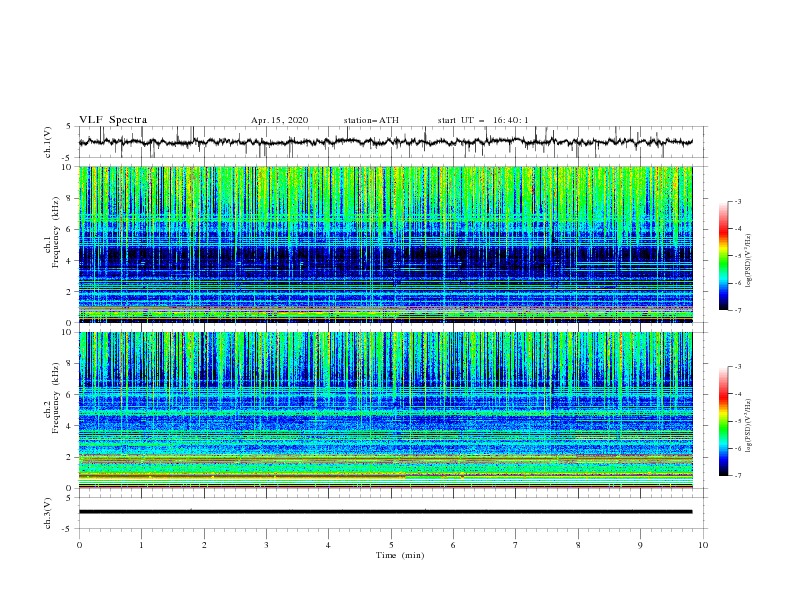Screen dimensions: 792x612
Task: Click the 'VLF Spectra' title text
Action: point(113,120)
